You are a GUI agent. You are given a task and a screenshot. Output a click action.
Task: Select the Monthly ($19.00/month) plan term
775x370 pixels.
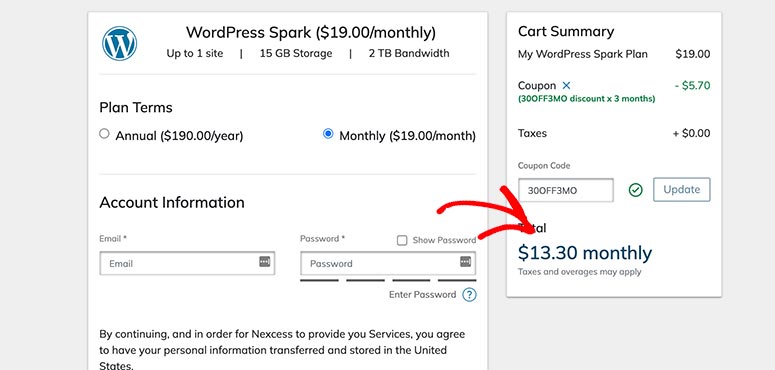click(328, 133)
